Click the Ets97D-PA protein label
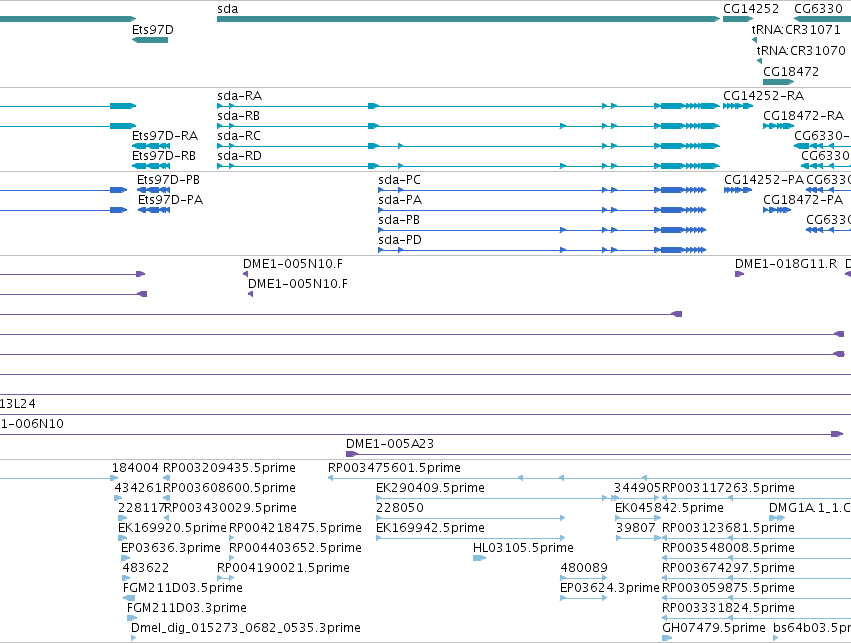 pyautogui.click(x=170, y=200)
